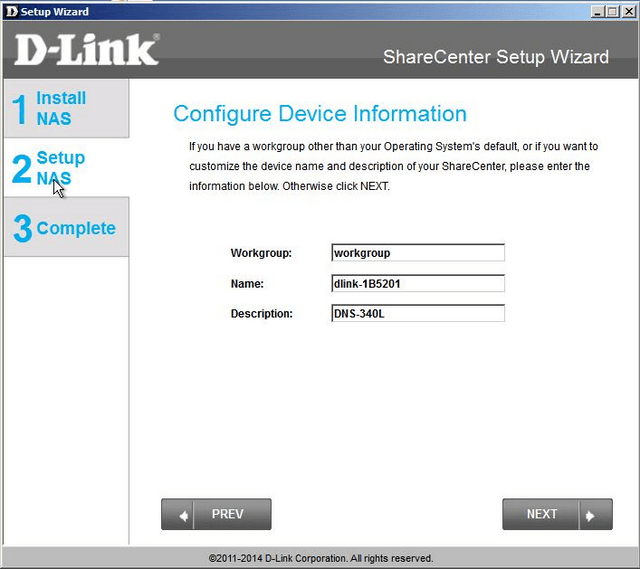This screenshot has height=569, width=640.
Task: Click the PREV button
Action: click(216, 514)
